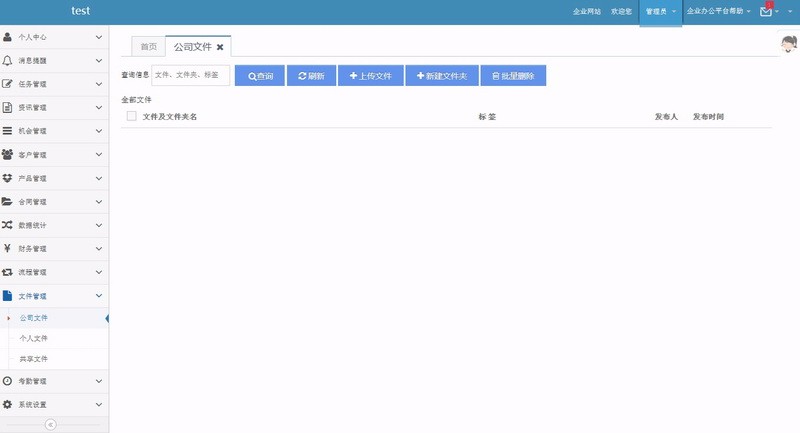
Task: Switch to the 首页 tab
Action: pos(148,47)
